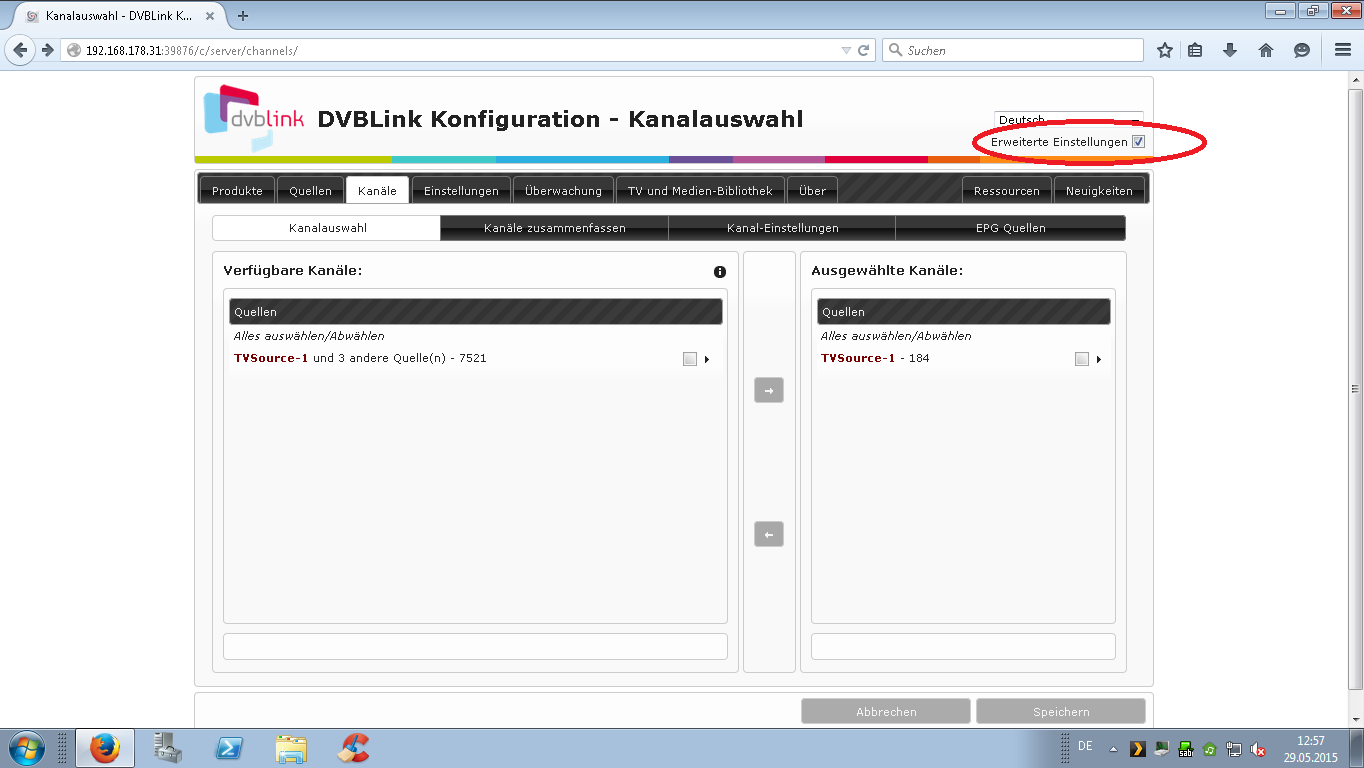
Task: Click the Suchen search box
Action: (x=1012, y=50)
